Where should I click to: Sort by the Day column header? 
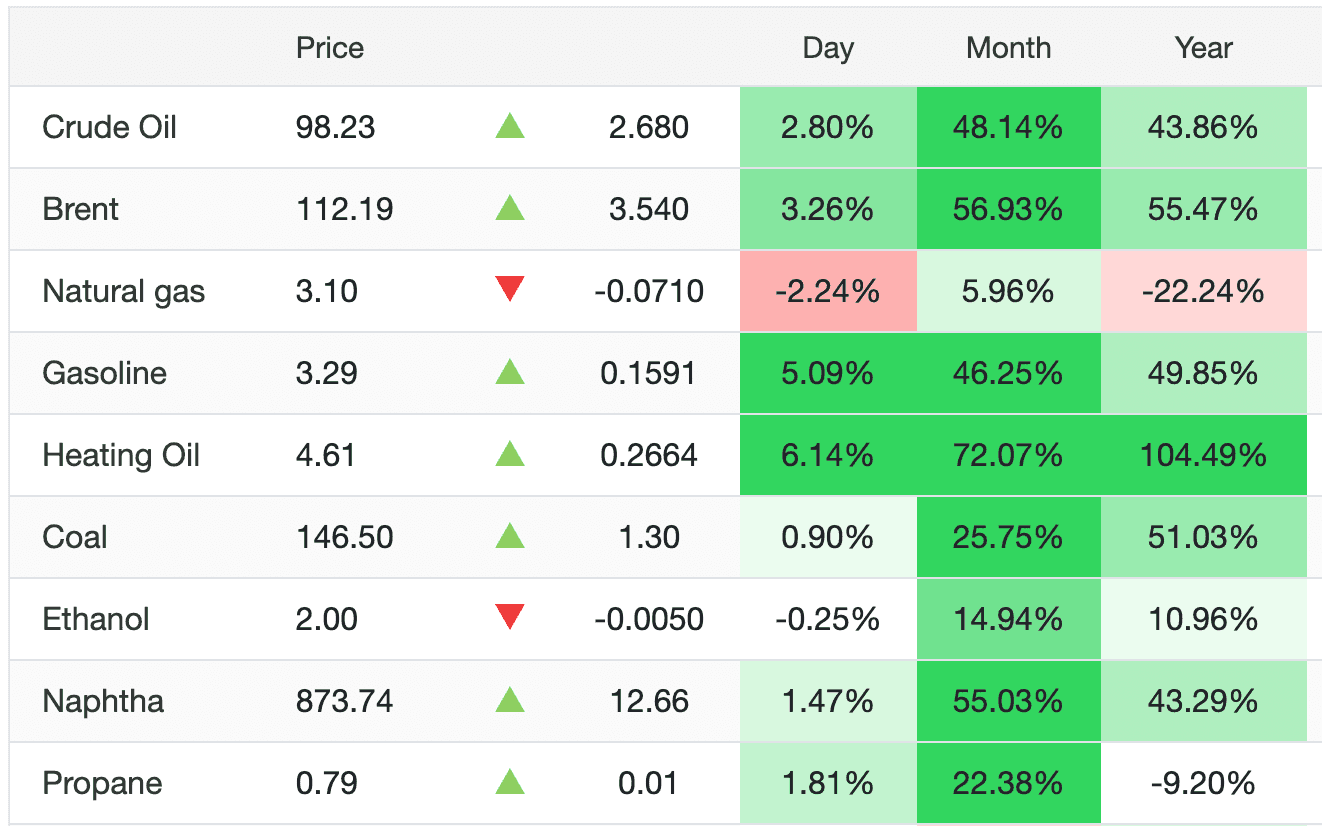pyautogui.click(x=828, y=48)
